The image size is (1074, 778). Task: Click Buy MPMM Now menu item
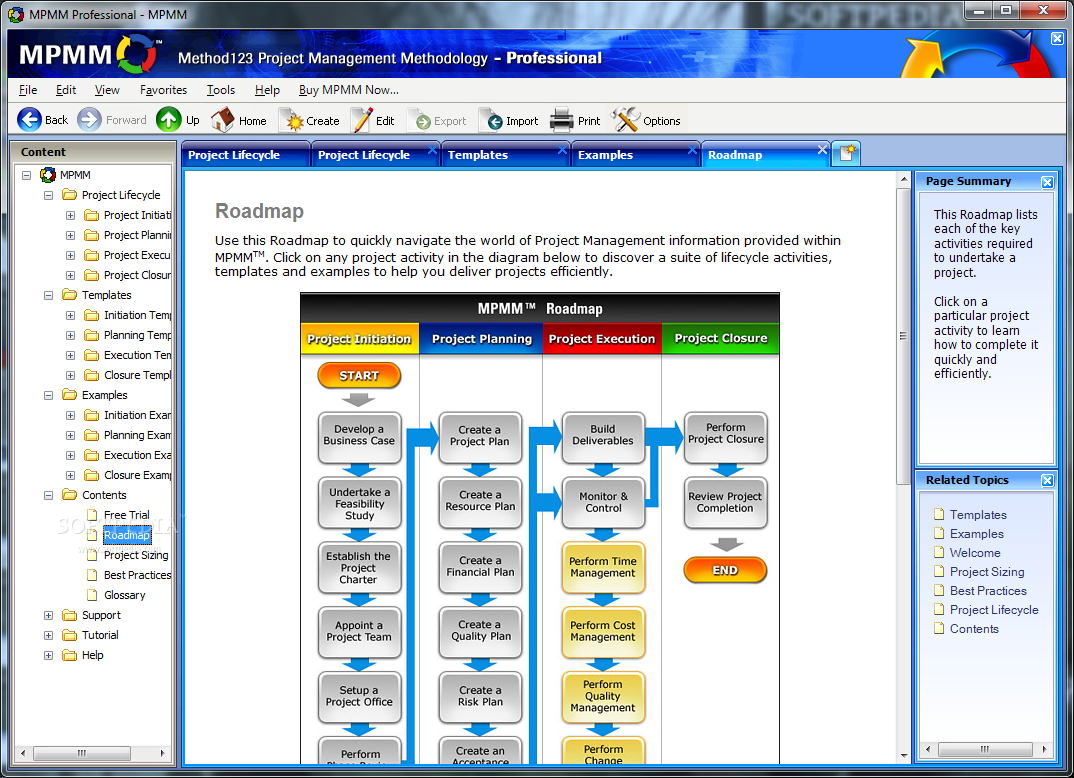point(349,90)
